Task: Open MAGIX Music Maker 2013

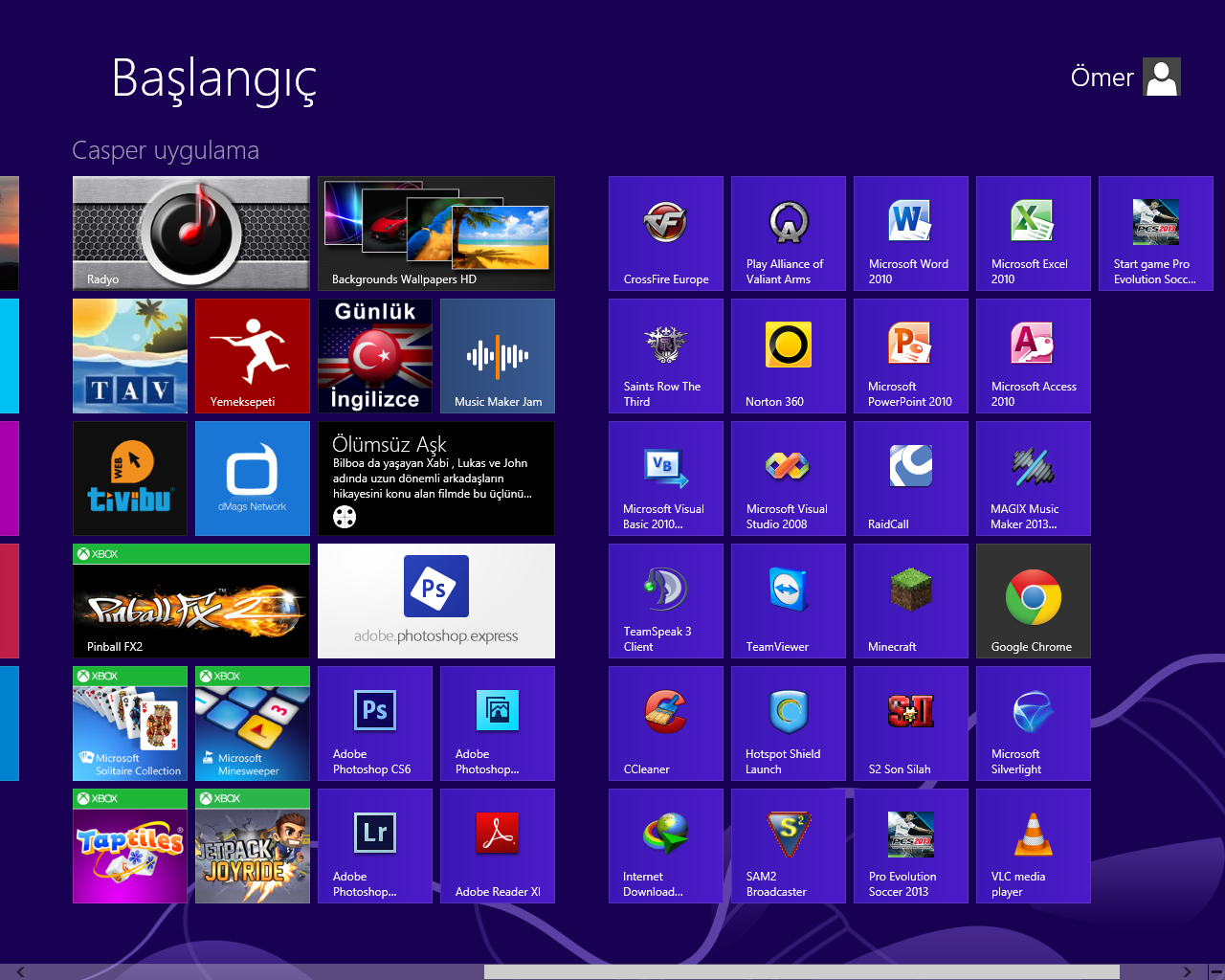Action: [1034, 479]
